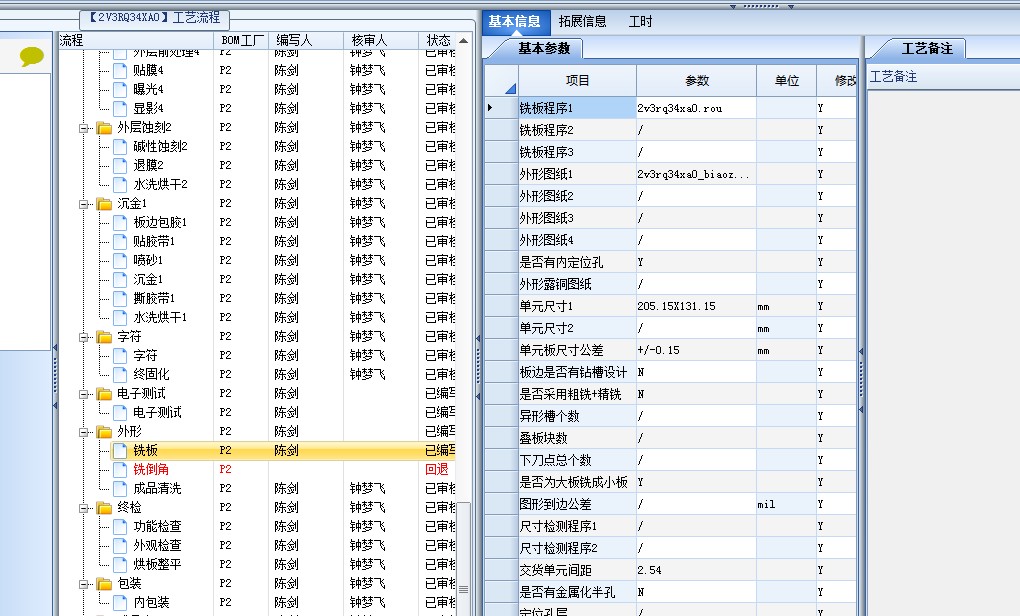The image size is (1020, 616).
Task: Click the folder icon of 字符
Action: click(x=104, y=336)
